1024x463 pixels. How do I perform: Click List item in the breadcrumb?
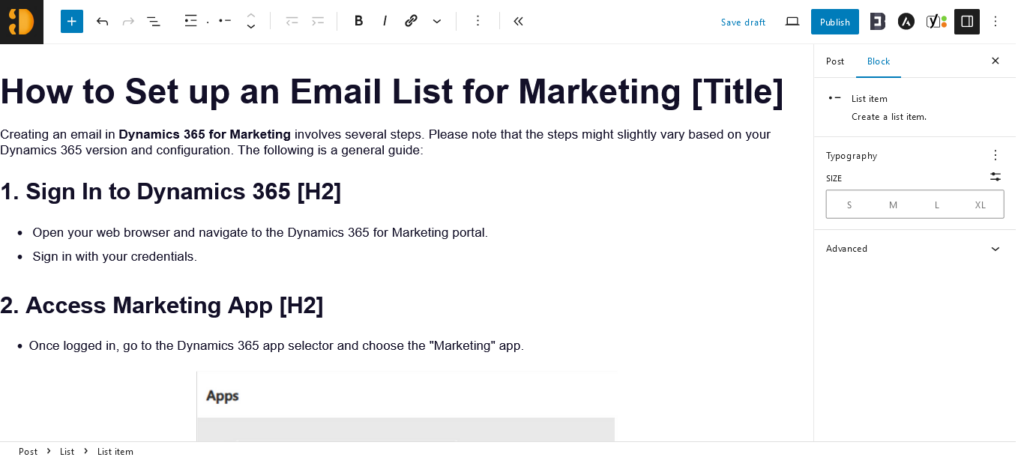coord(115,452)
